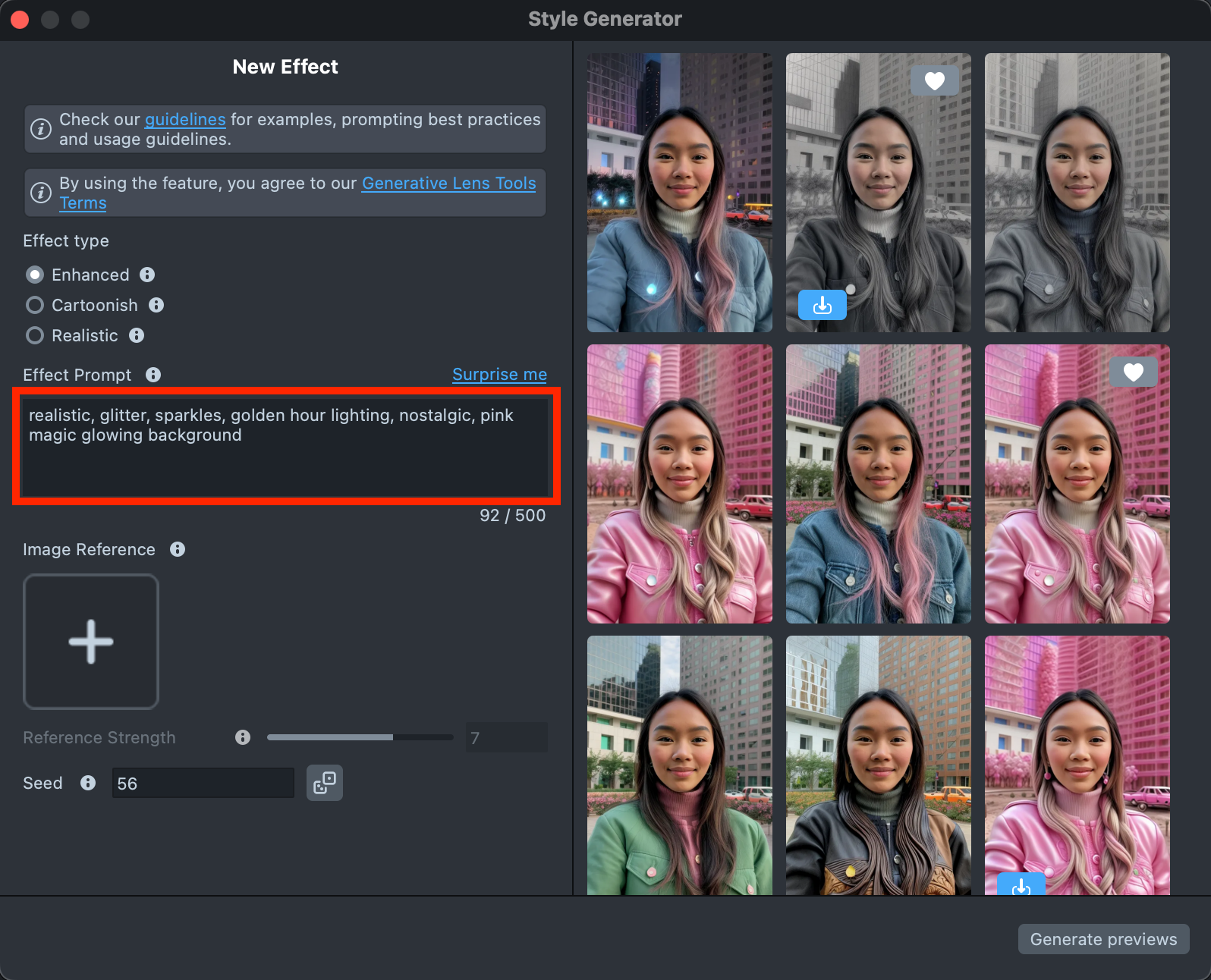This screenshot has height=980, width=1211.
Task: Select the Cartoonish effect type
Action: click(x=35, y=305)
